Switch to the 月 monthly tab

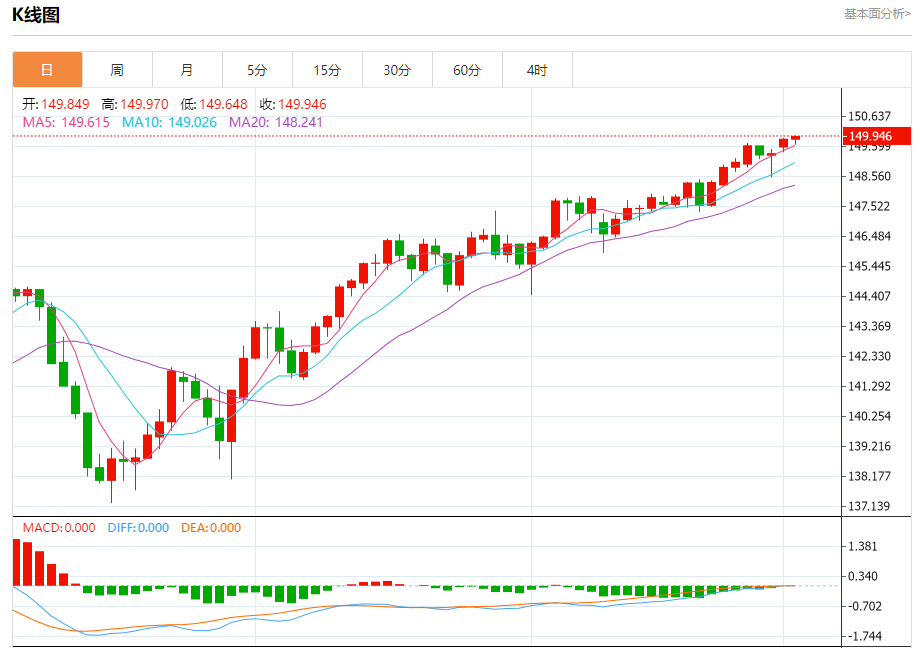pyautogui.click(x=187, y=70)
